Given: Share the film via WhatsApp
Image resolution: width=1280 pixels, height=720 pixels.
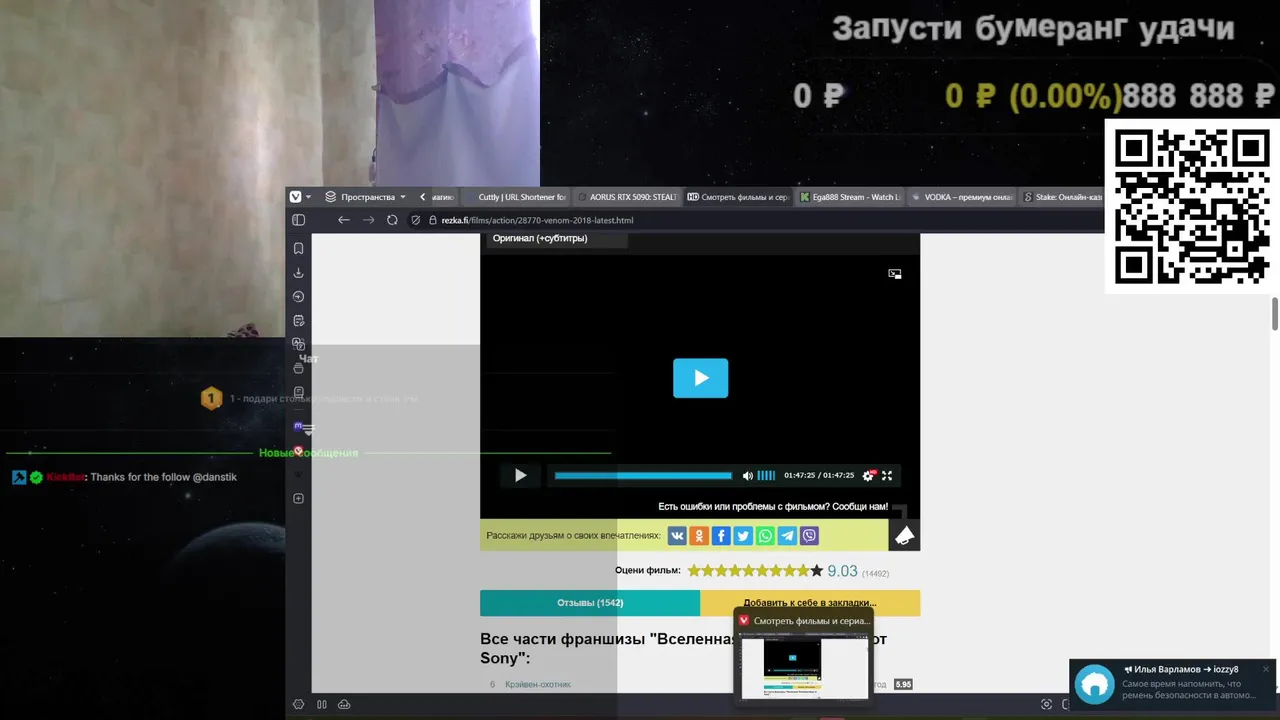Looking at the screenshot, I should click(765, 536).
